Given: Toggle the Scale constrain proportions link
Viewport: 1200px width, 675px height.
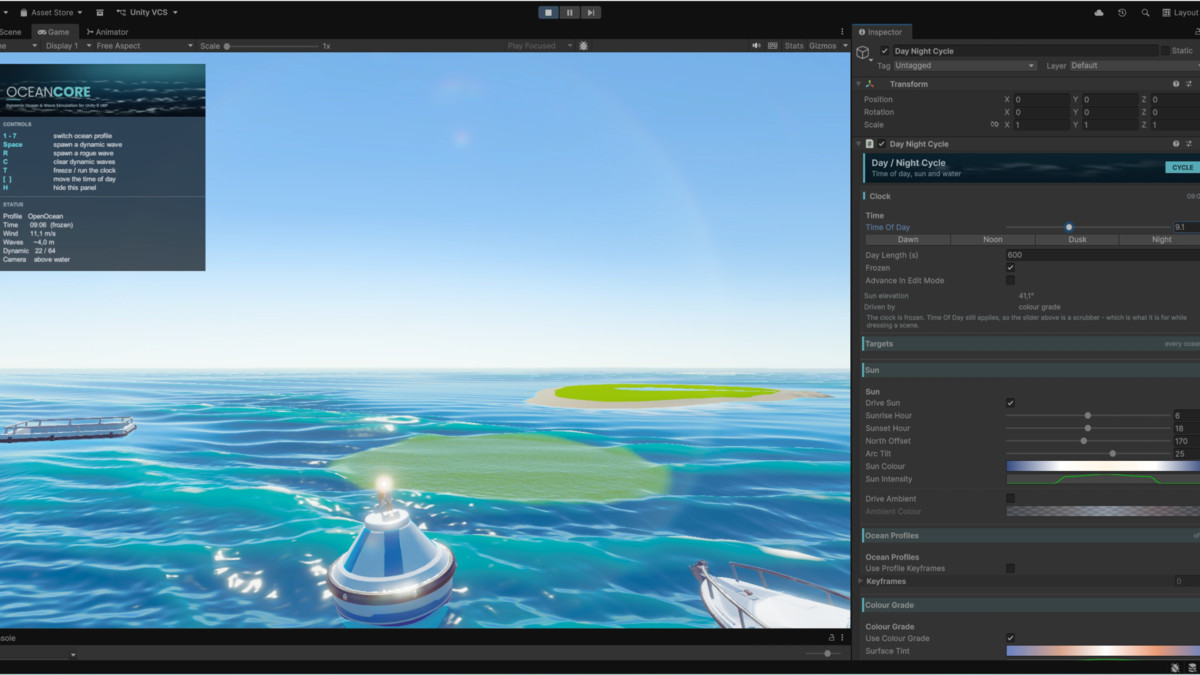Looking at the screenshot, I should [x=994, y=125].
